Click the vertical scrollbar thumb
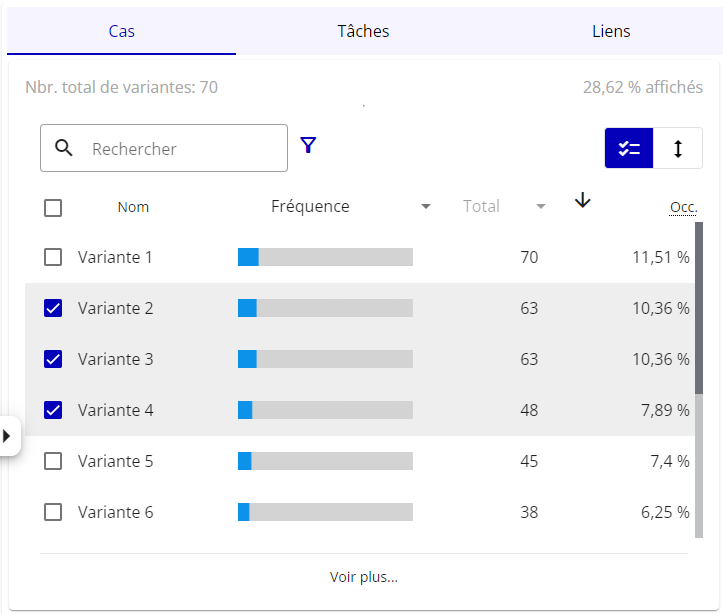The image size is (723, 614). click(x=699, y=307)
